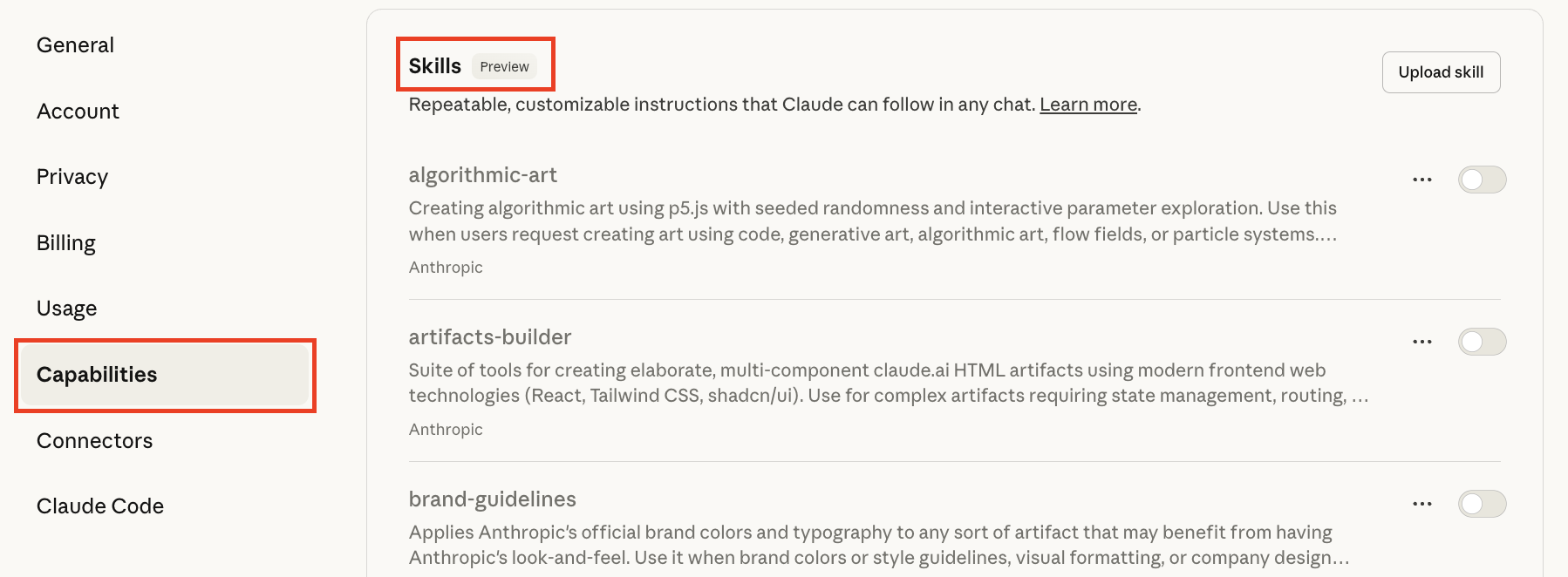Follow the Learn more link

click(1088, 105)
